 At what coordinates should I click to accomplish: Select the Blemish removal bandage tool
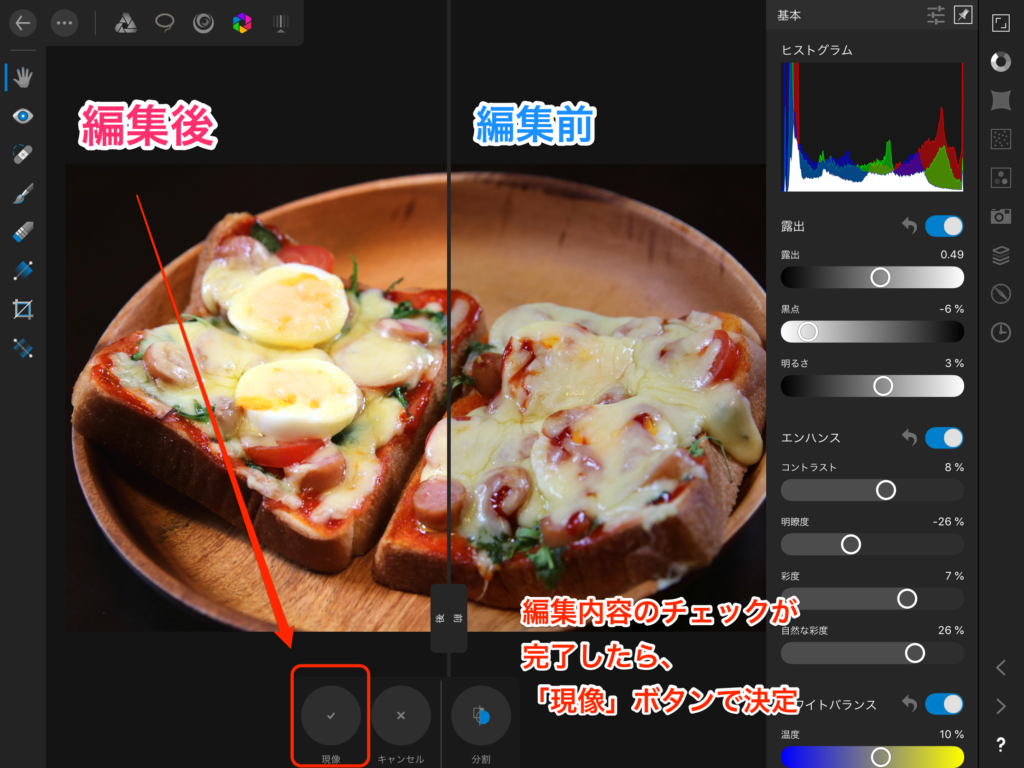point(24,155)
